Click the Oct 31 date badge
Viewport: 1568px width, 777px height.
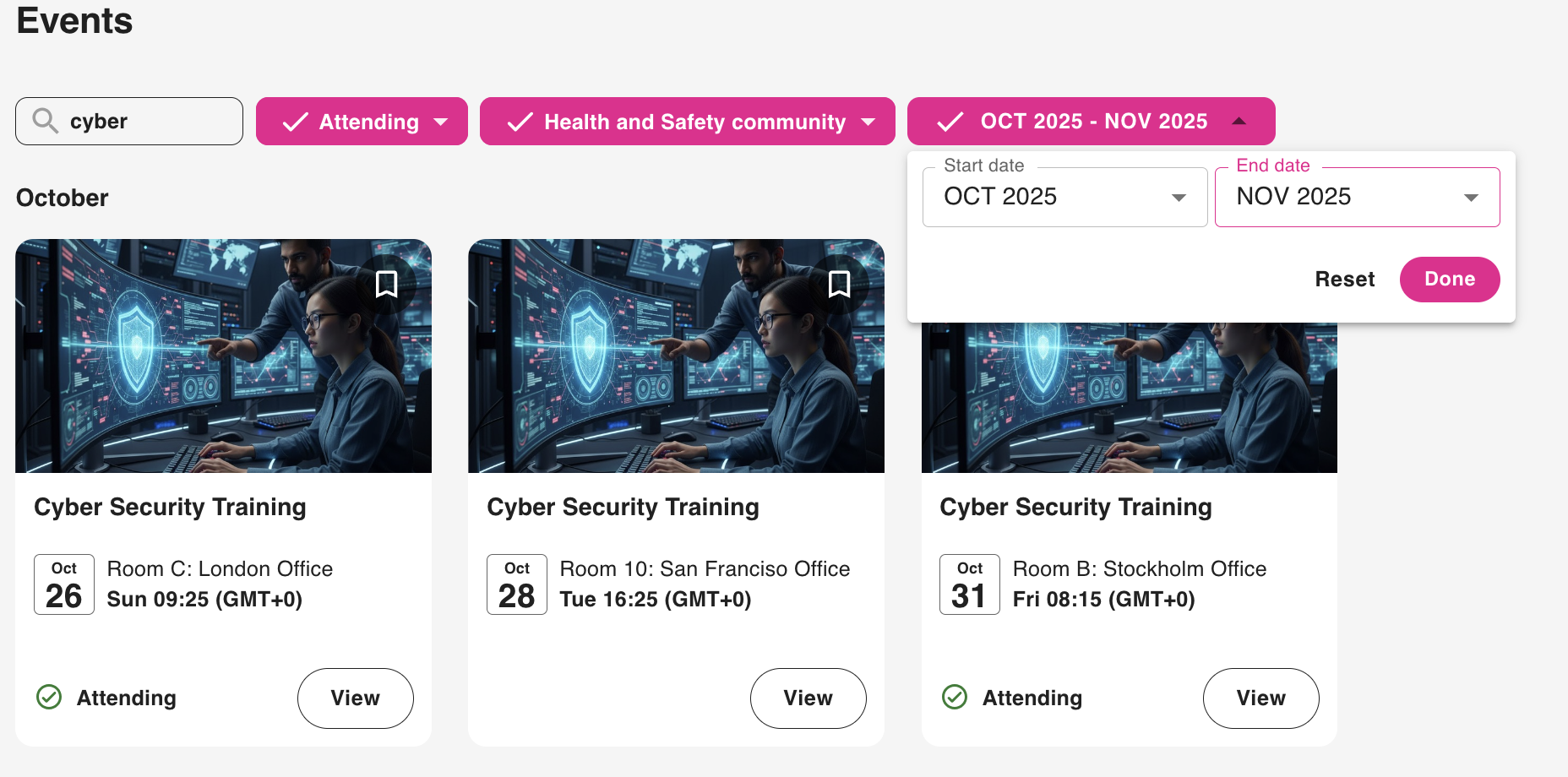click(x=970, y=584)
